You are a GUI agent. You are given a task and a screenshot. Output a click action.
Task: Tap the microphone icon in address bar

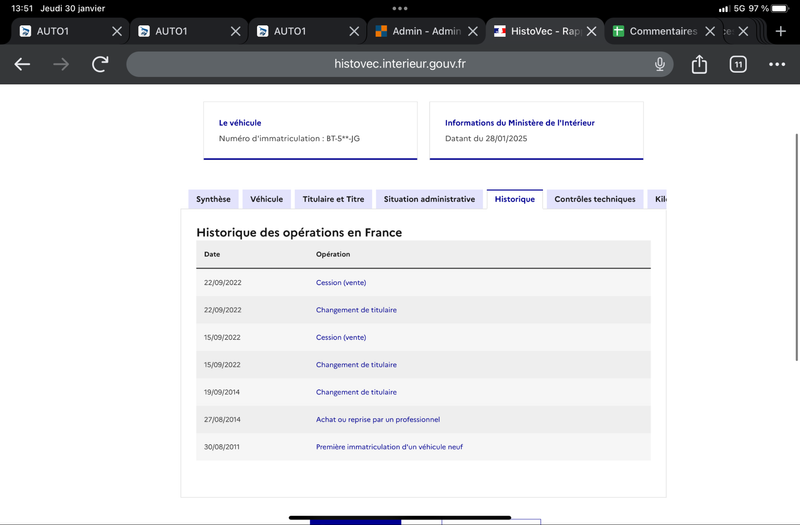click(x=660, y=64)
